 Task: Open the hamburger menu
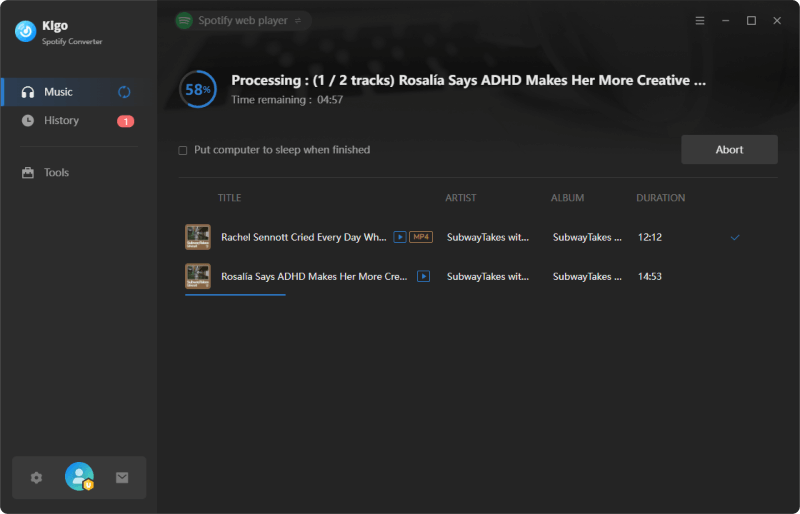(x=700, y=20)
